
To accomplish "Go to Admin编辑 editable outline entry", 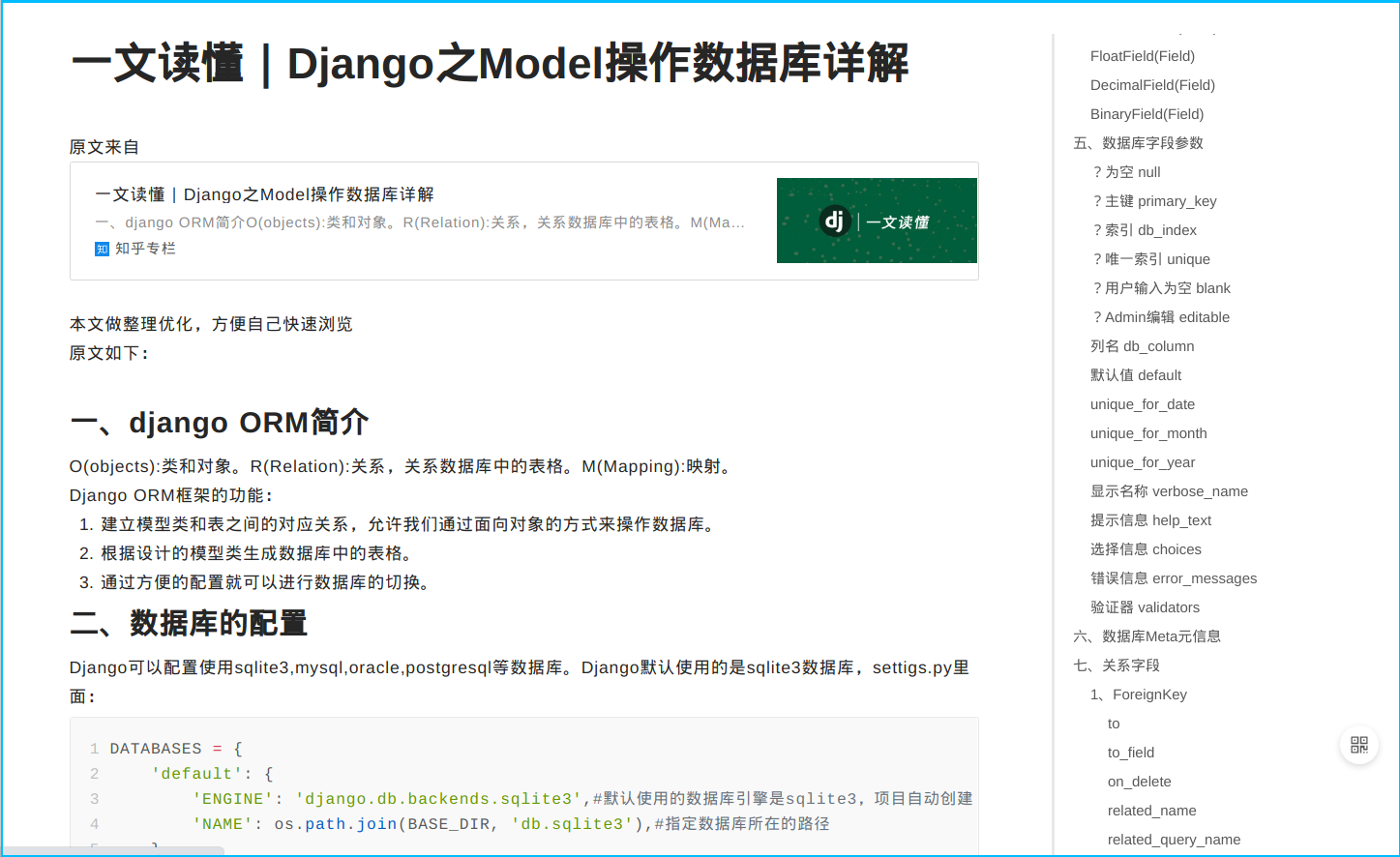I will pos(1161,317).
